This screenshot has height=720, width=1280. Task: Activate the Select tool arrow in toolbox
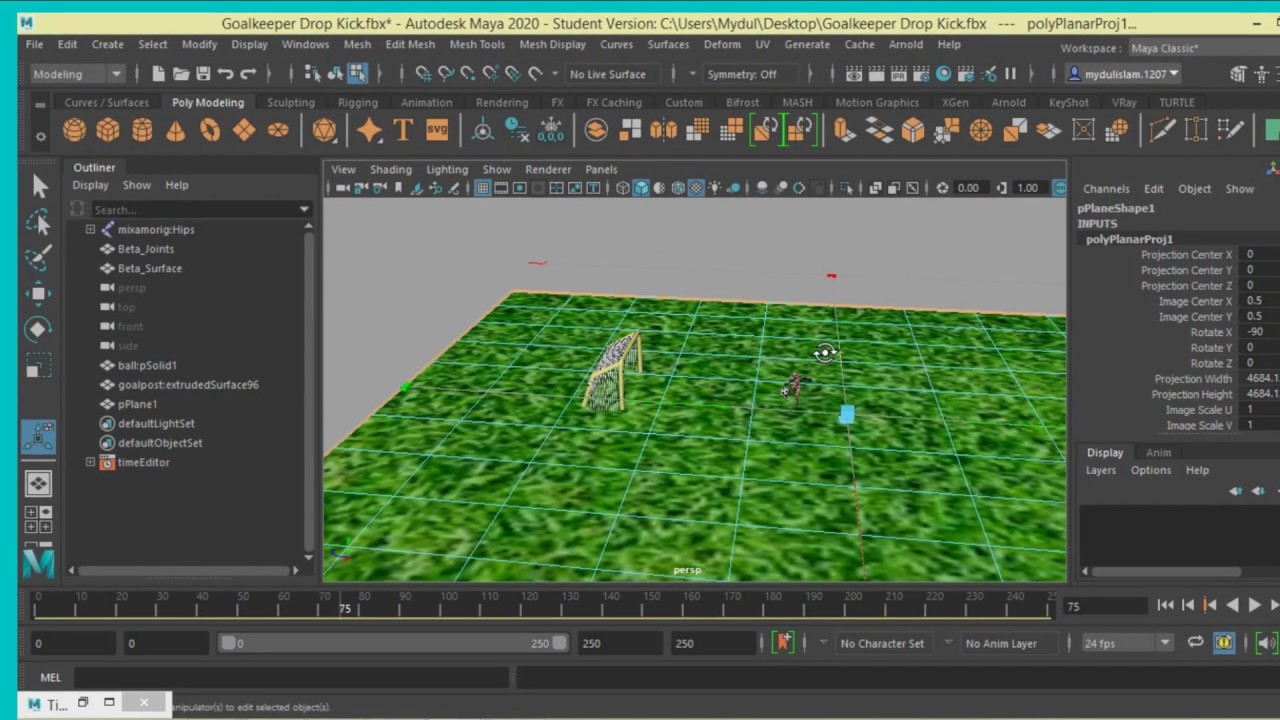39,186
